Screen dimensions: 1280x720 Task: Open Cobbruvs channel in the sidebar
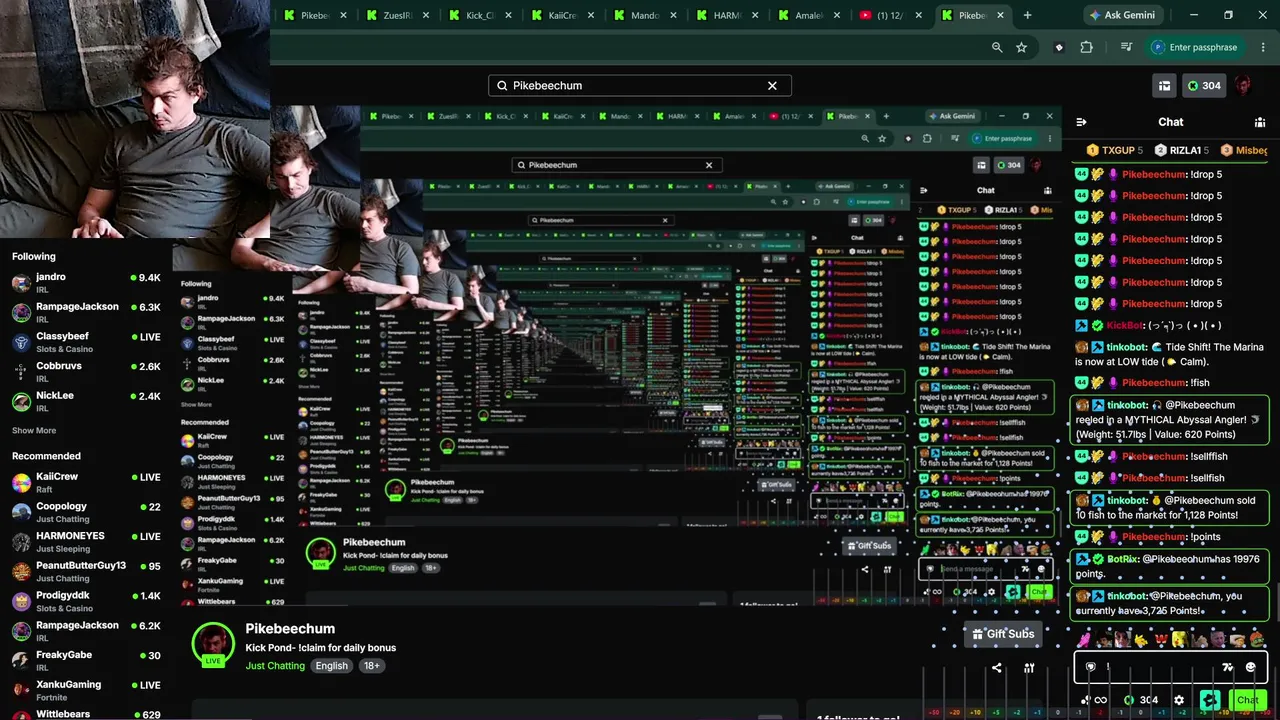click(x=86, y=371)
